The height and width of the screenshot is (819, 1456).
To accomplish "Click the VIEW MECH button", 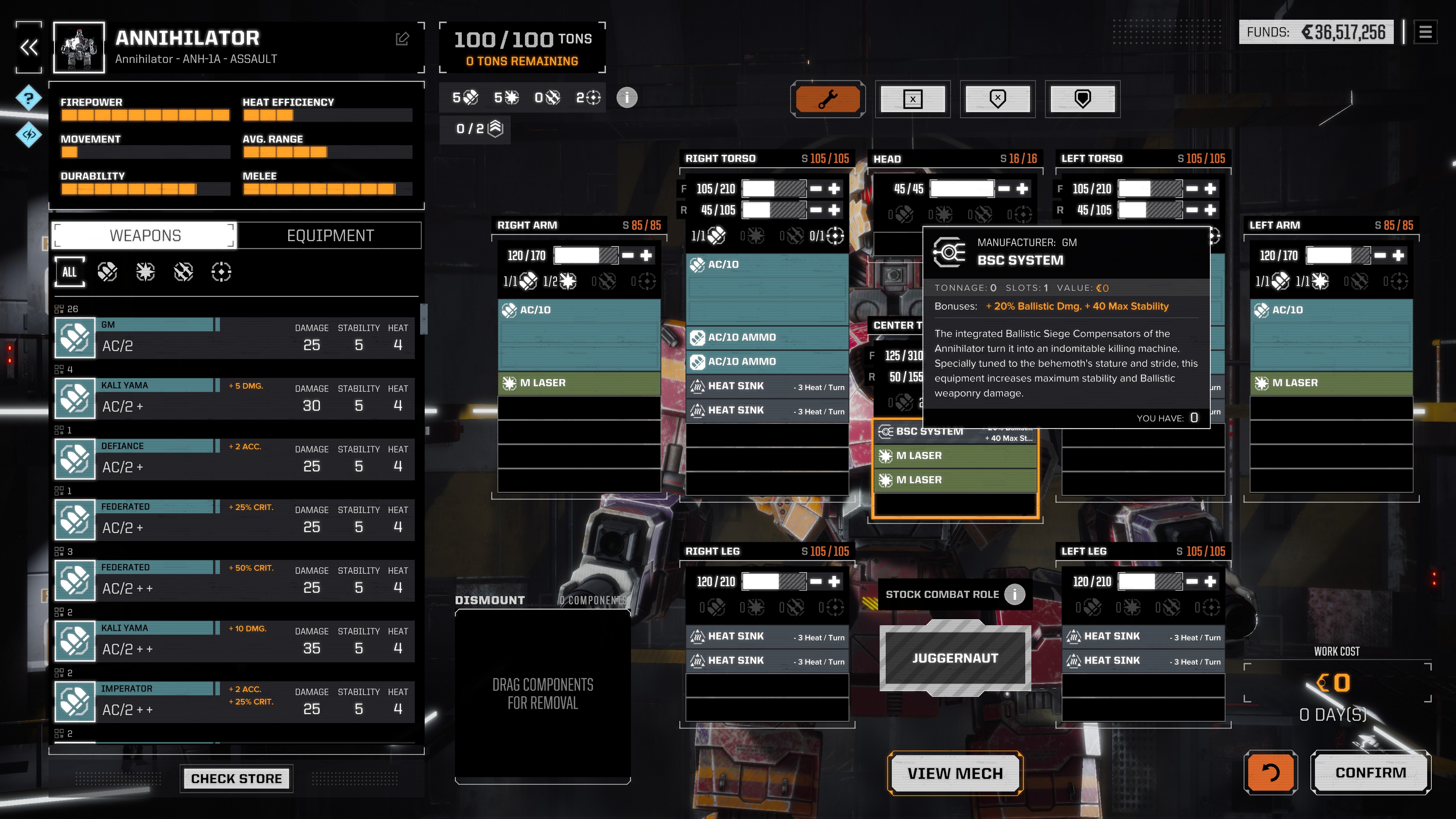I will 955,772.
